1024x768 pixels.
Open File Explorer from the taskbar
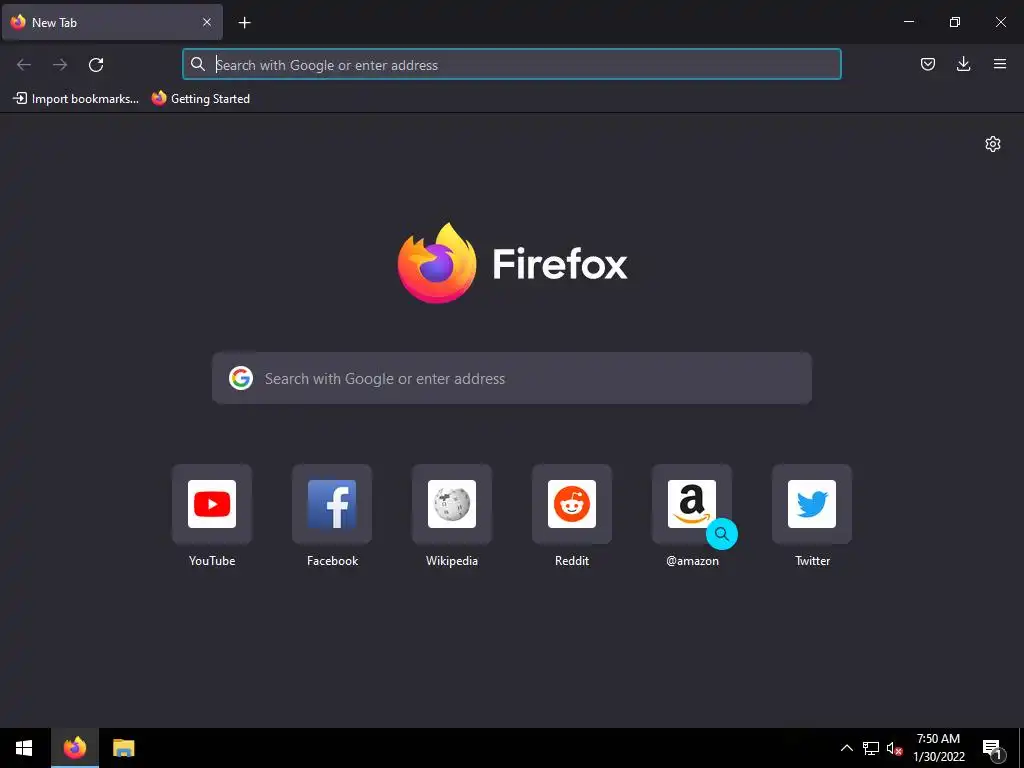coord(123,748)
